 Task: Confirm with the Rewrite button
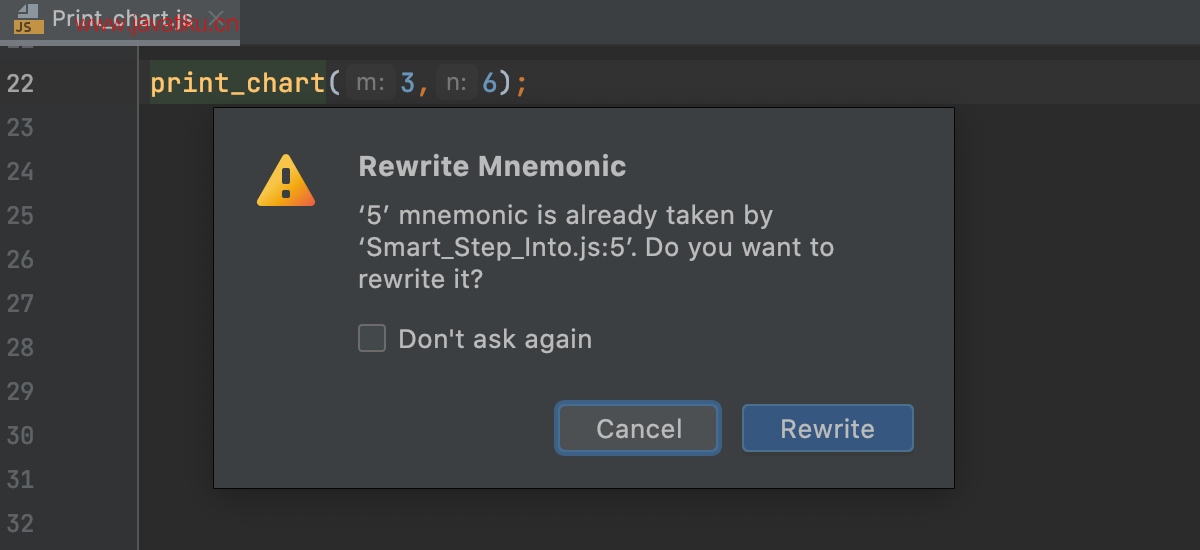[x=827, y=429]
